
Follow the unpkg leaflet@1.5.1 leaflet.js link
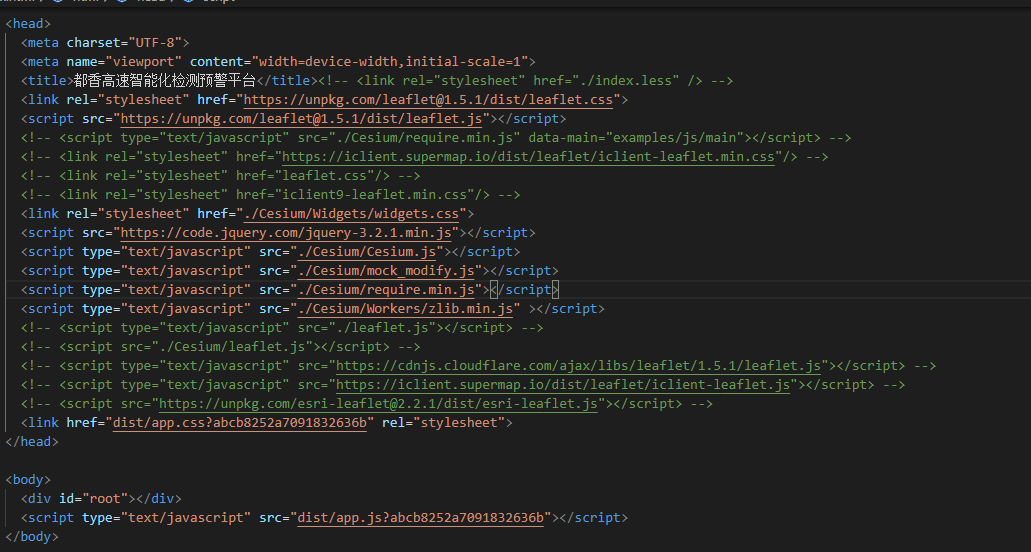point(302,119)
